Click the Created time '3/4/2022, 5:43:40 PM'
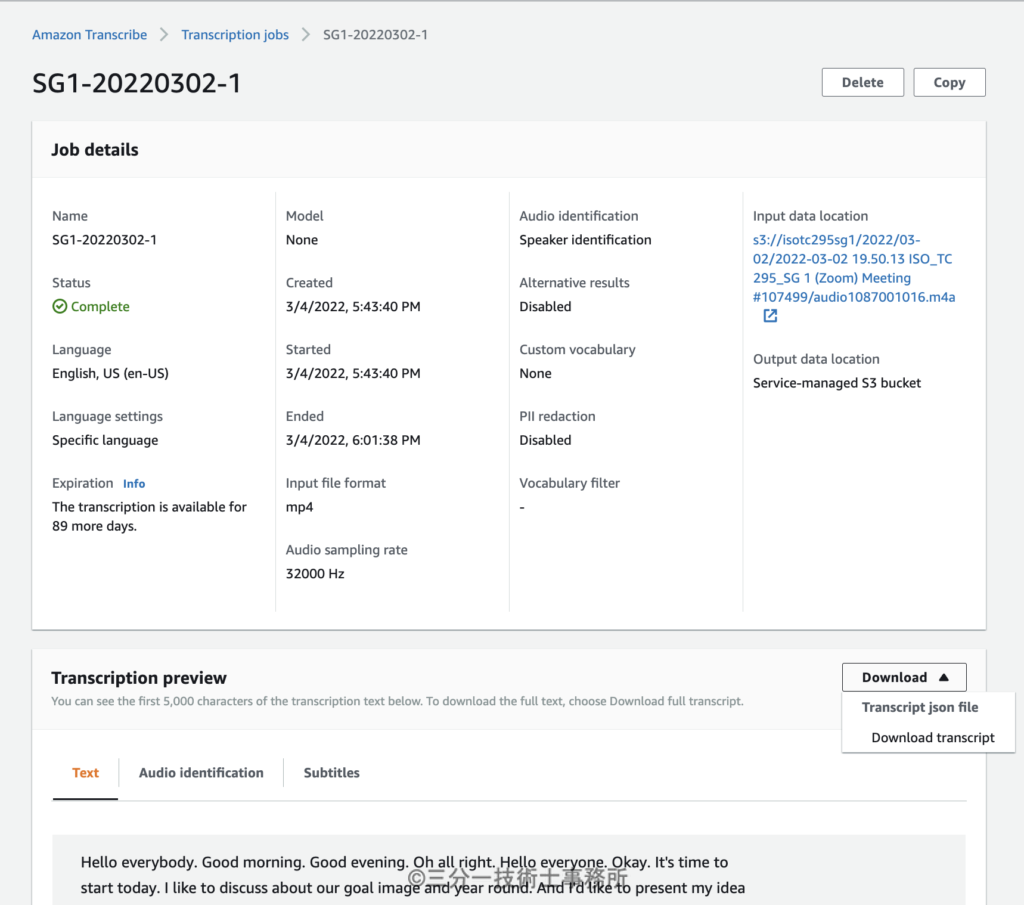 click(x=353, y=306)
